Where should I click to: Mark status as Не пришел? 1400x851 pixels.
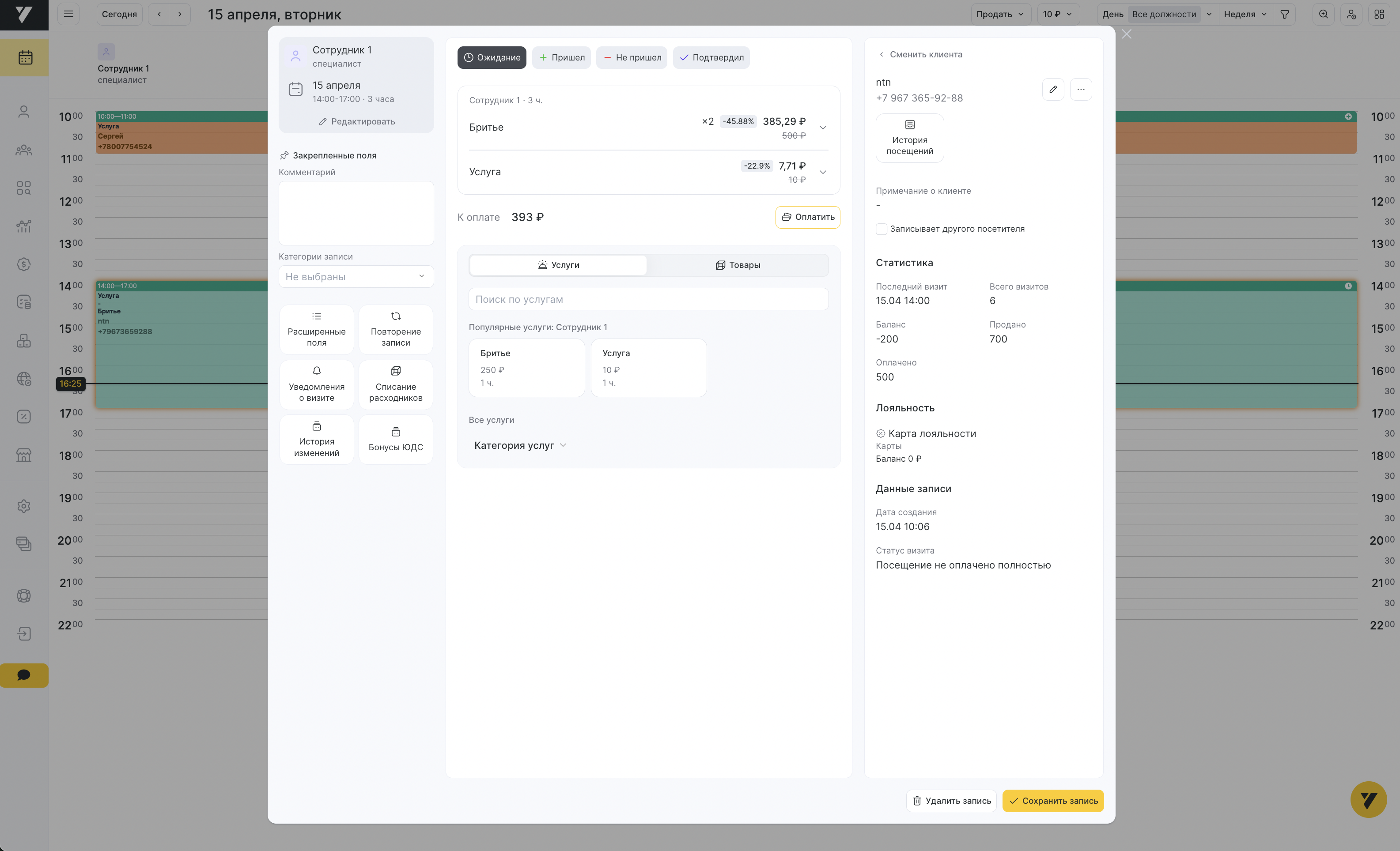(x=632, y=57)
